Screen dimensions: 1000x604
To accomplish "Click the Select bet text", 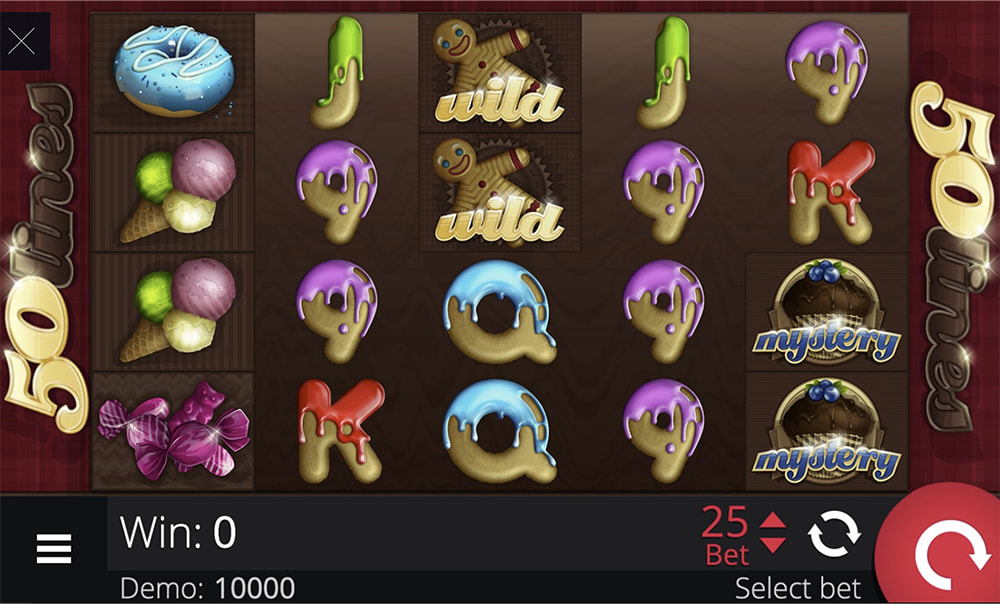I will (x=798, y=588).
